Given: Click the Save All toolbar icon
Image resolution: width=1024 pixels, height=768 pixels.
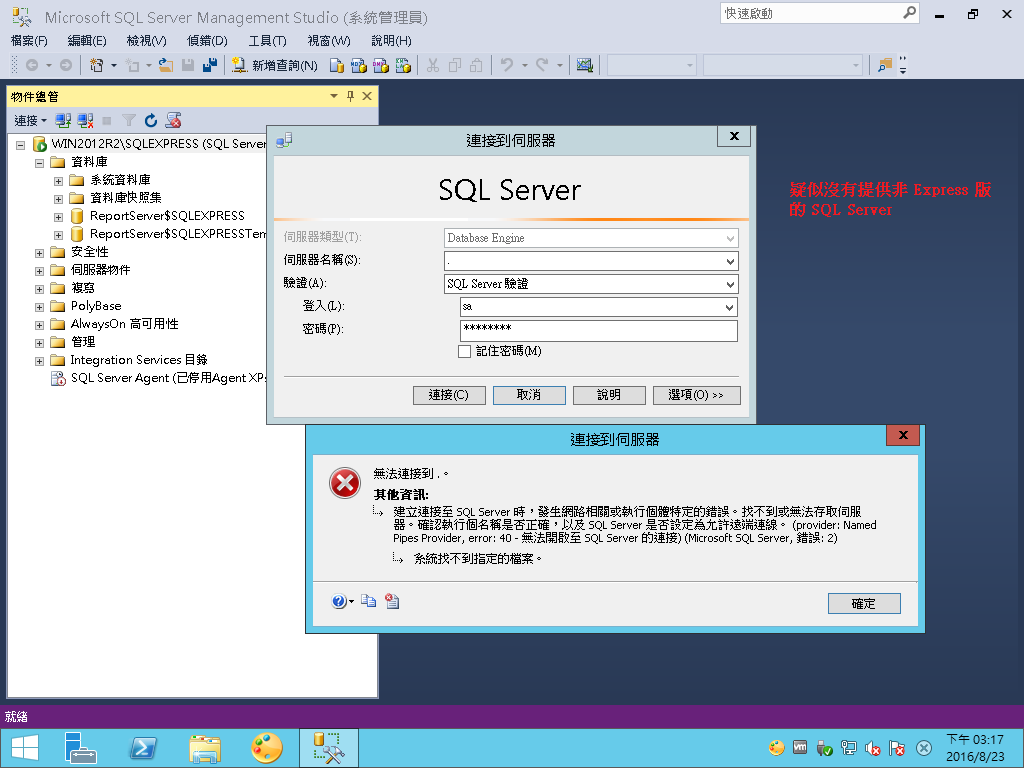Looking at the screenshot, I should 210,65.
